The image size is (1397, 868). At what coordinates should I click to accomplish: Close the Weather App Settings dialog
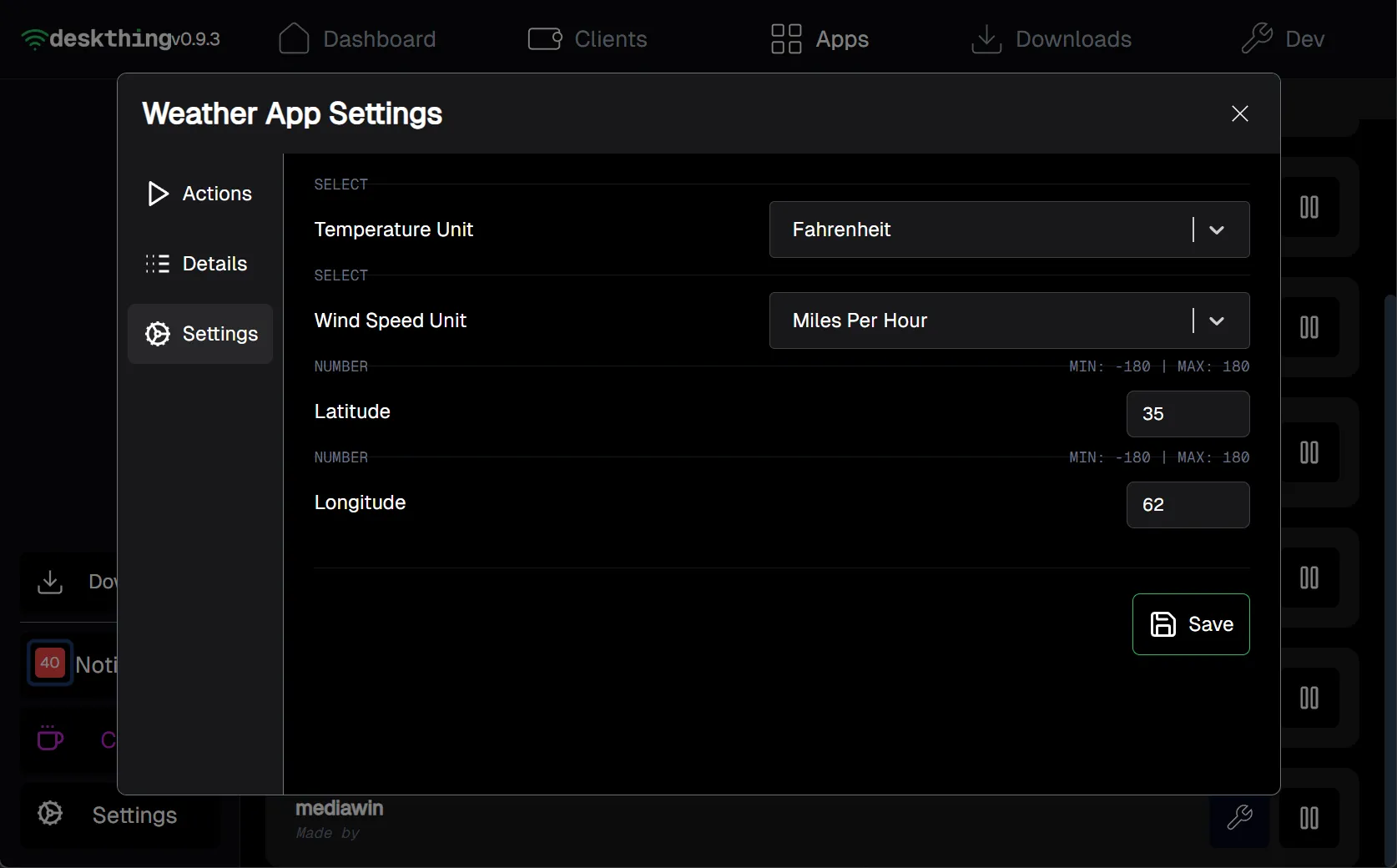point(1240,114)
